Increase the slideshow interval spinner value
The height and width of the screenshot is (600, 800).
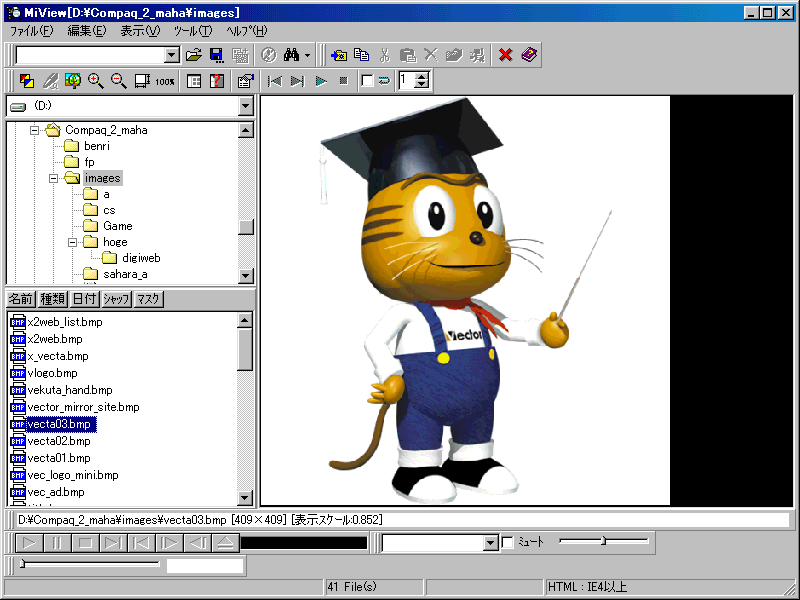[x=422, y=77]
